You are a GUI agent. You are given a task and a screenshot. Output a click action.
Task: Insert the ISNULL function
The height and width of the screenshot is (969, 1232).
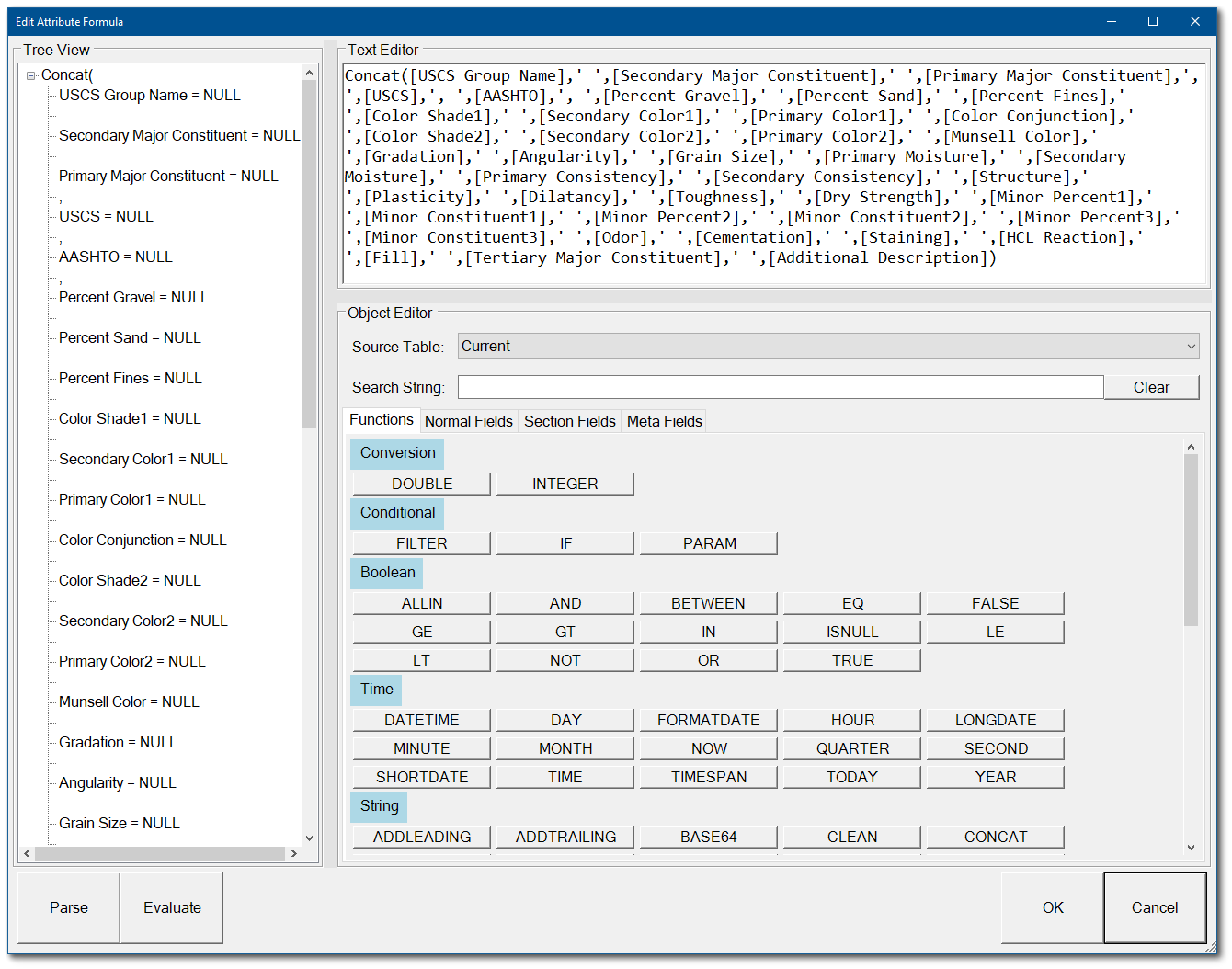(852, 632)
